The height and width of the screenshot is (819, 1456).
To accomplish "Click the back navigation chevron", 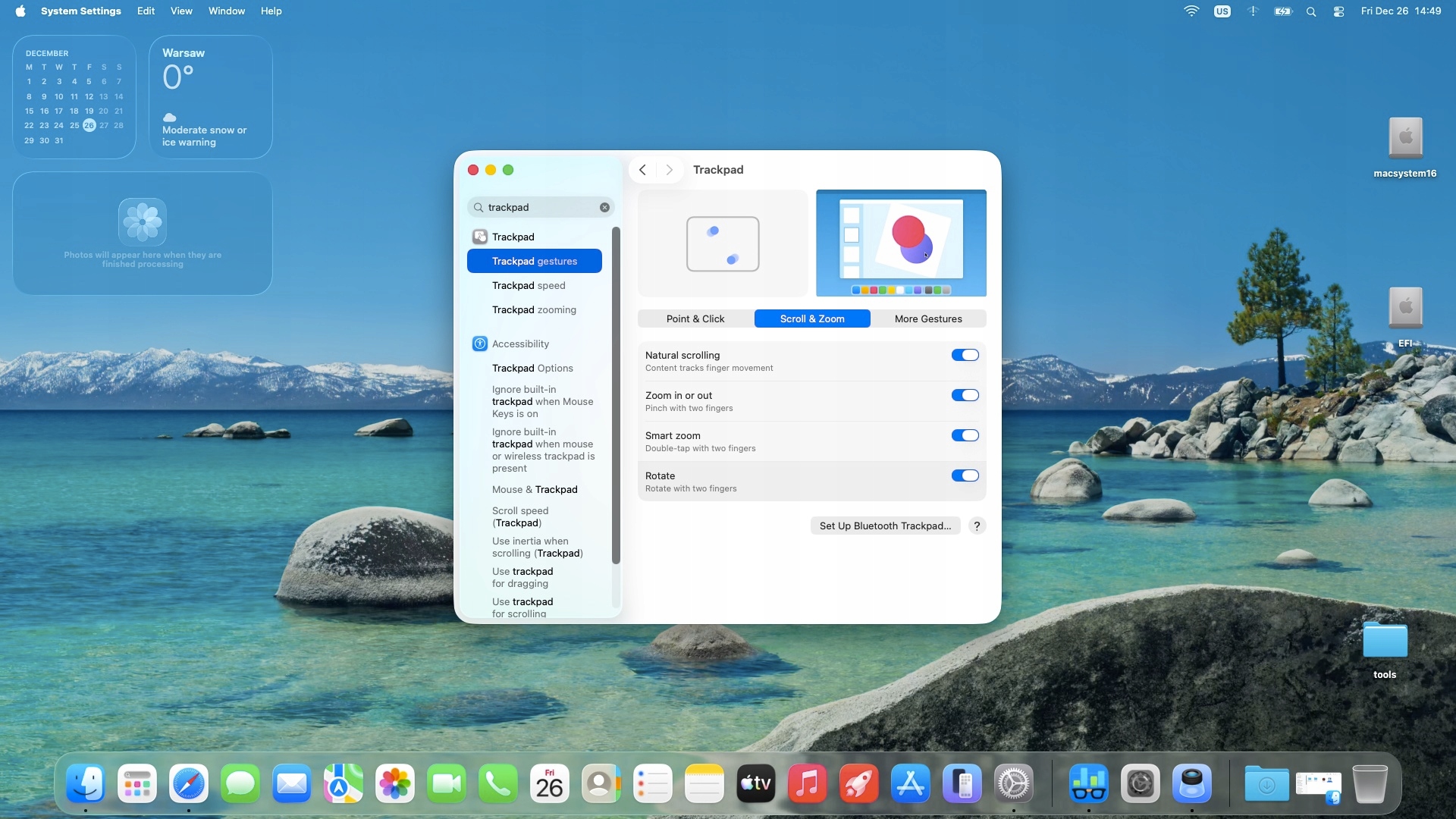I will click(642, 170).
